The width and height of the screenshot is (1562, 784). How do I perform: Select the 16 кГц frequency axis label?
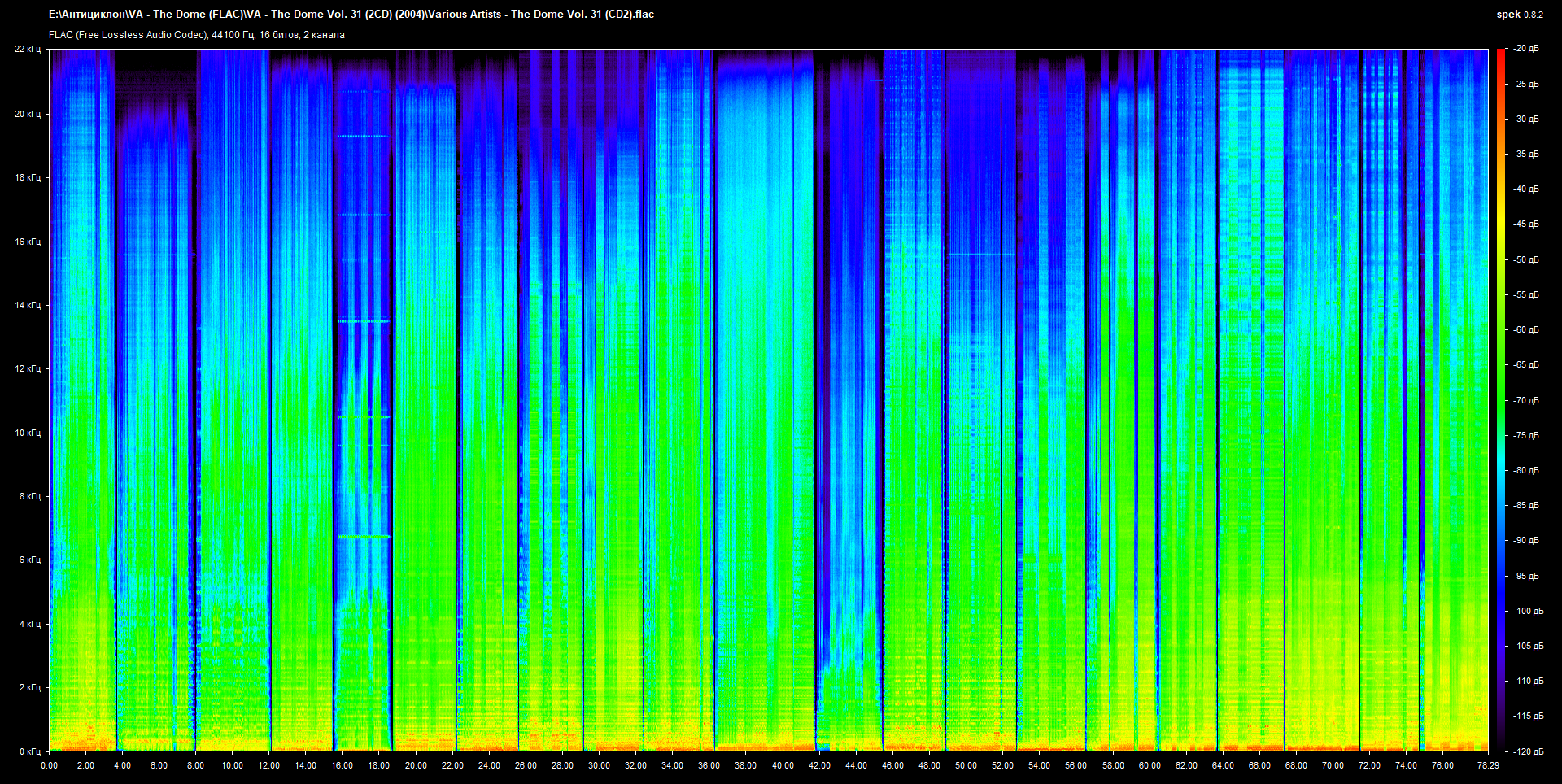coord(27,242)
